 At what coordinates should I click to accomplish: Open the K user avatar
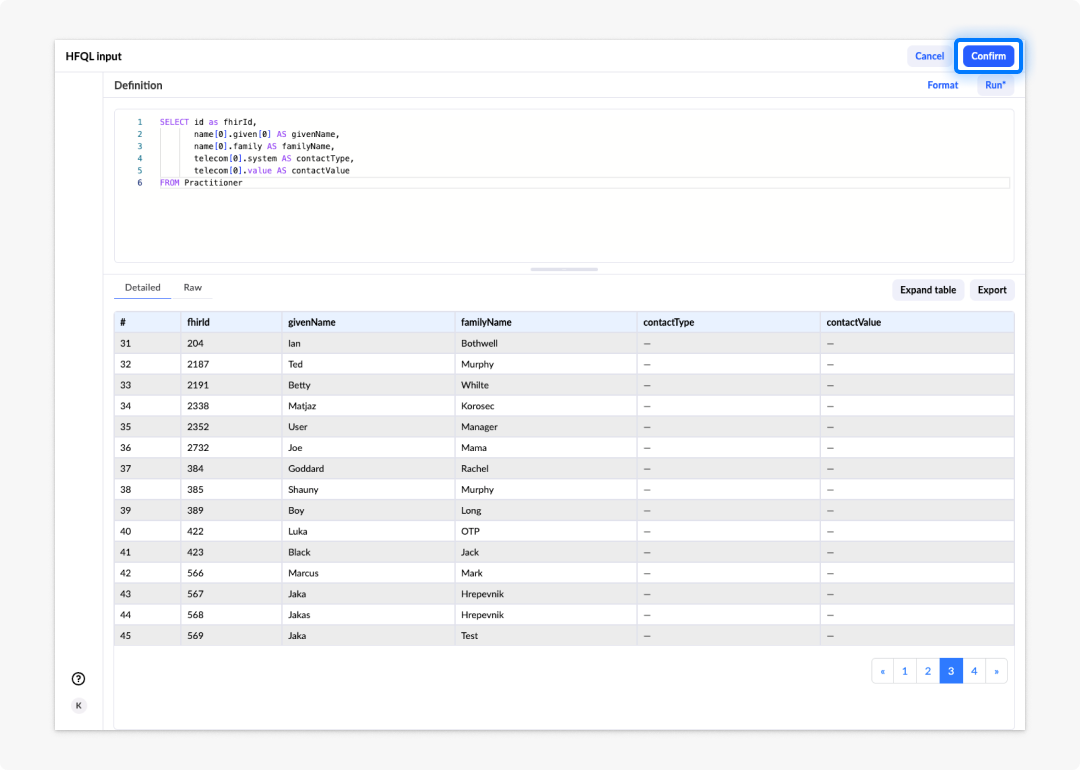(79, 705)
